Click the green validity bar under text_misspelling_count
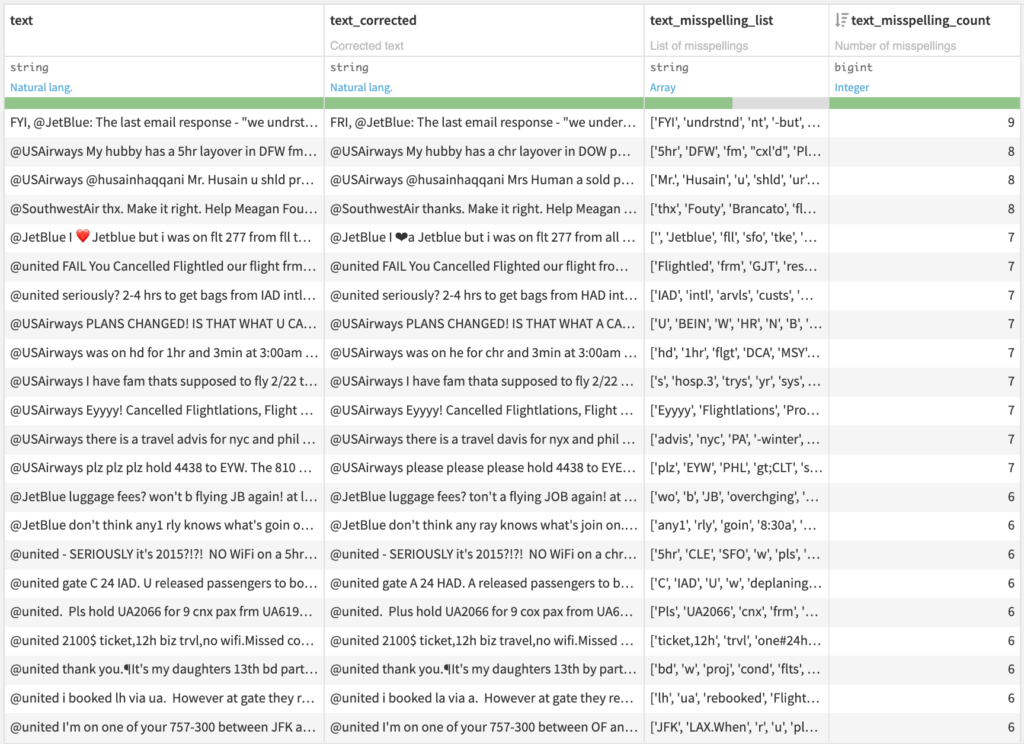 click(x=924, y=103)
